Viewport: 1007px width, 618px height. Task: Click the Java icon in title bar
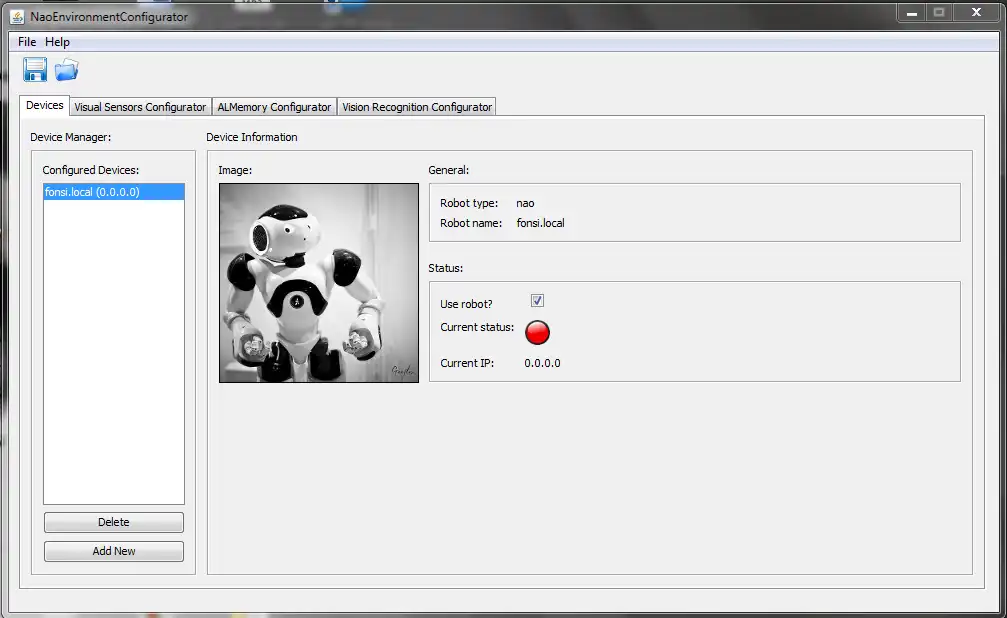pos(17,17)
